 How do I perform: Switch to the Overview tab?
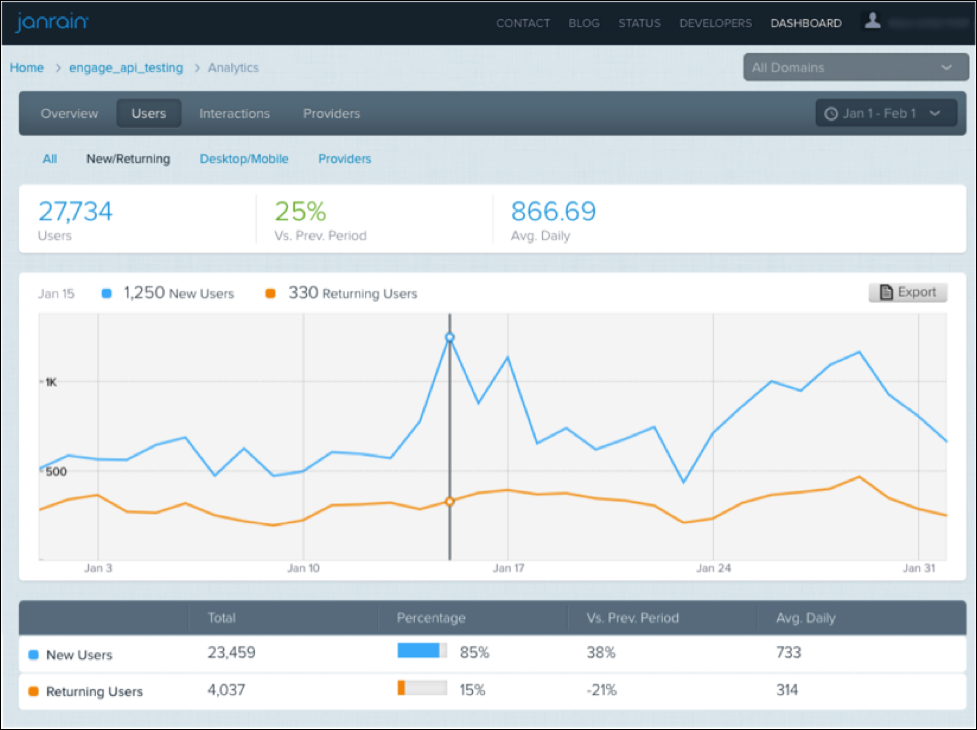coord(69,114)
